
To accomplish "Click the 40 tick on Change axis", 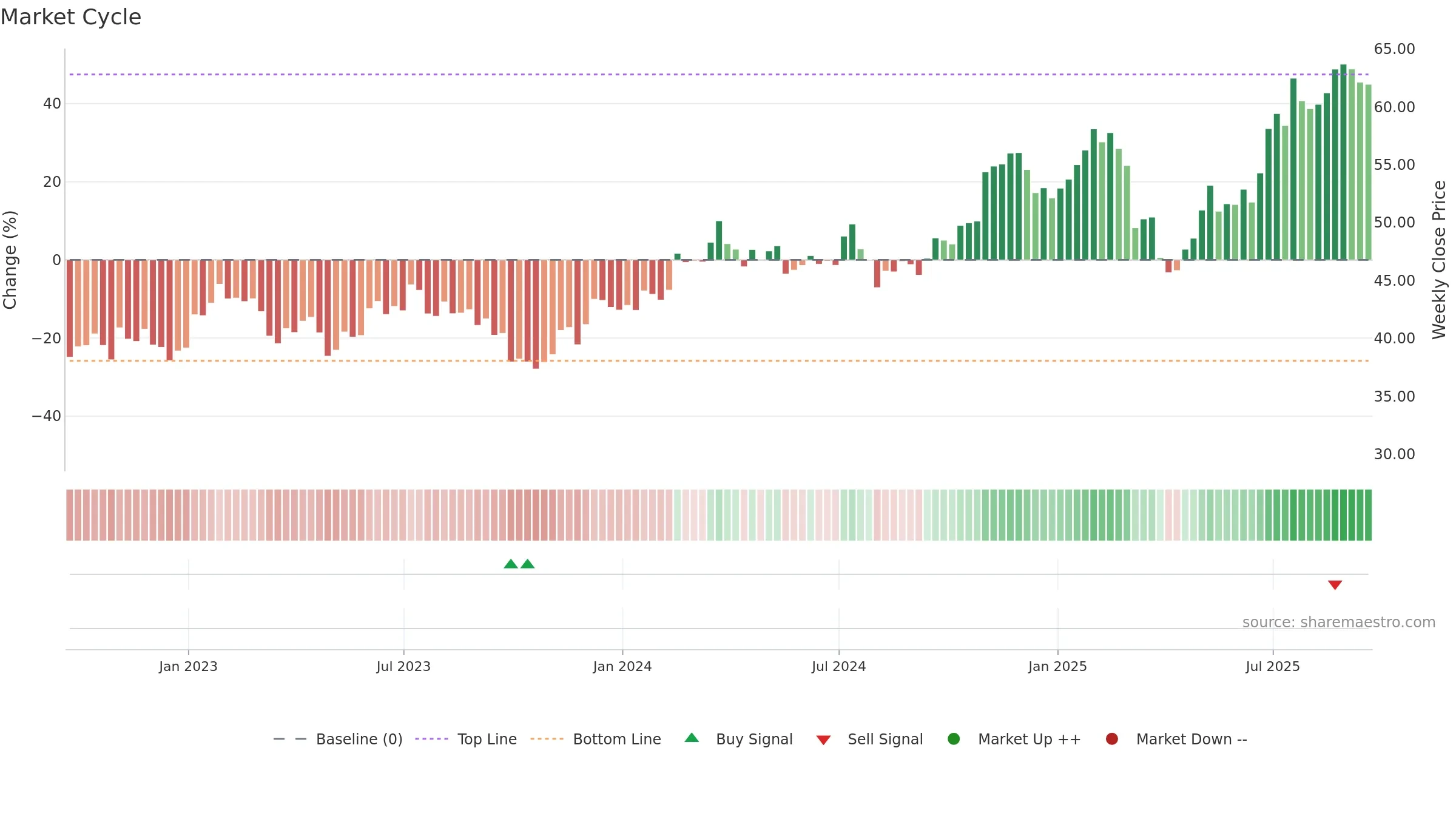I will point(52,104).
